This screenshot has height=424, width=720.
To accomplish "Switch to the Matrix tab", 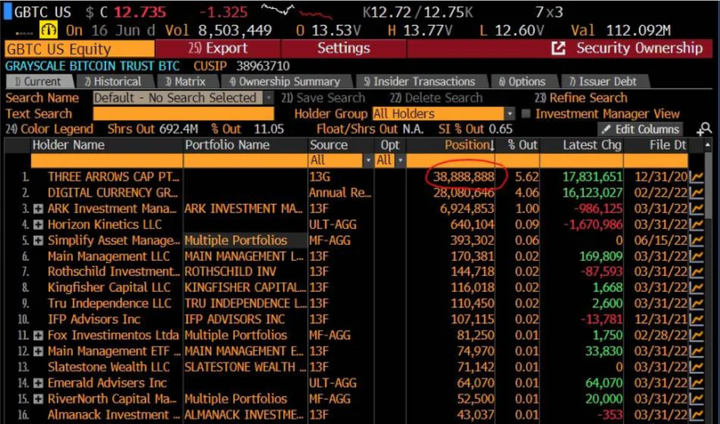I will [186, 82].
